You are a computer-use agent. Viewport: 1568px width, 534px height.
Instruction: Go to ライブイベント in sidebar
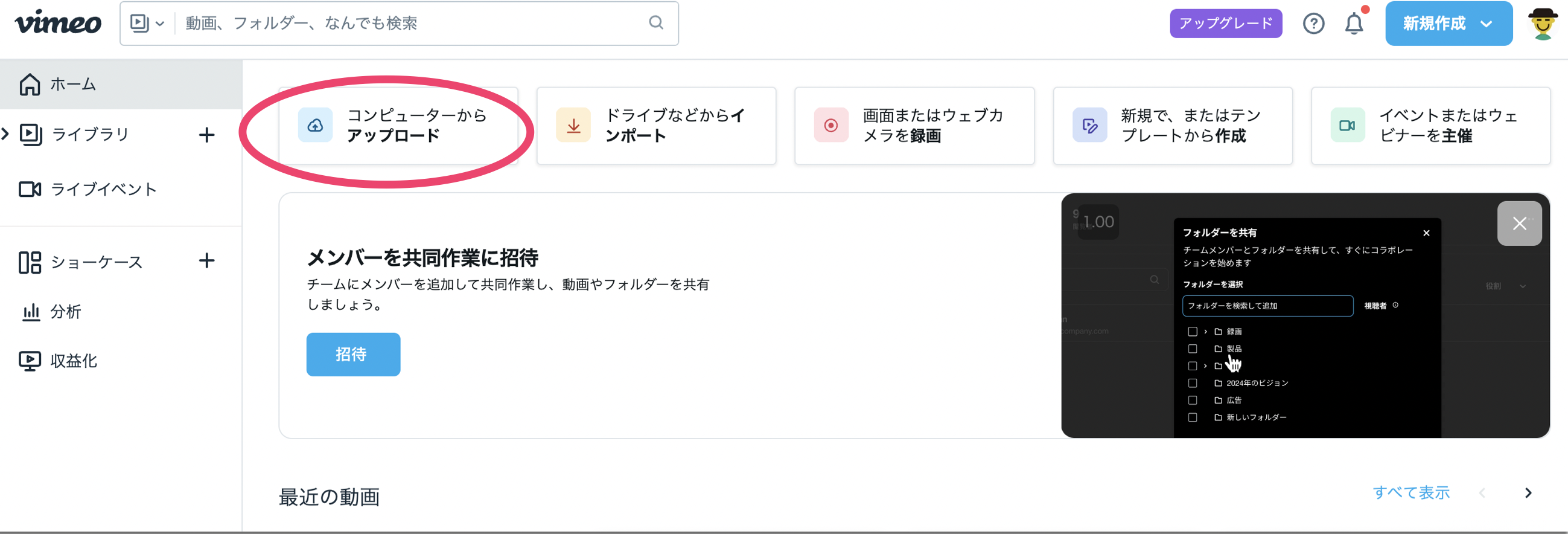click(x=103, y=189)
